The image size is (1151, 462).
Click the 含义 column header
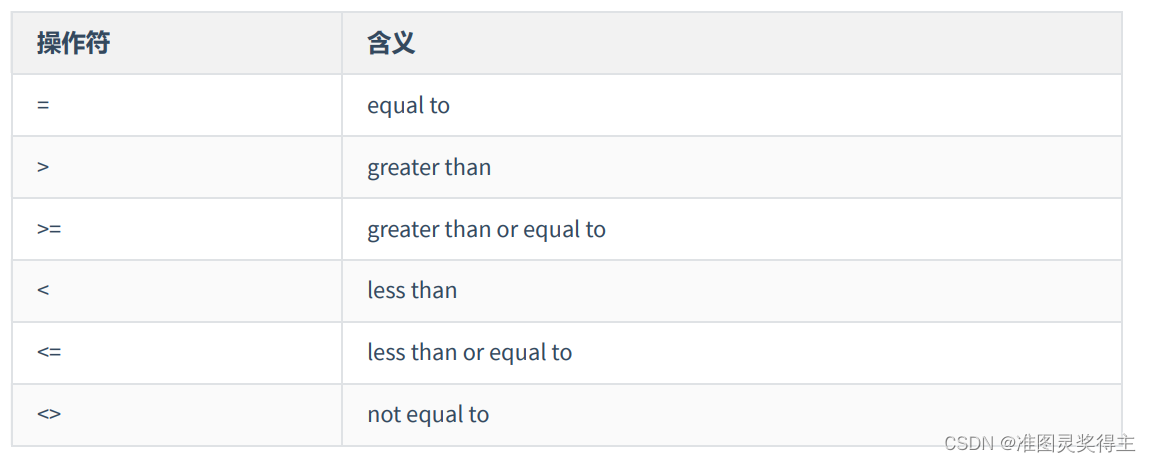click(391, 43)
